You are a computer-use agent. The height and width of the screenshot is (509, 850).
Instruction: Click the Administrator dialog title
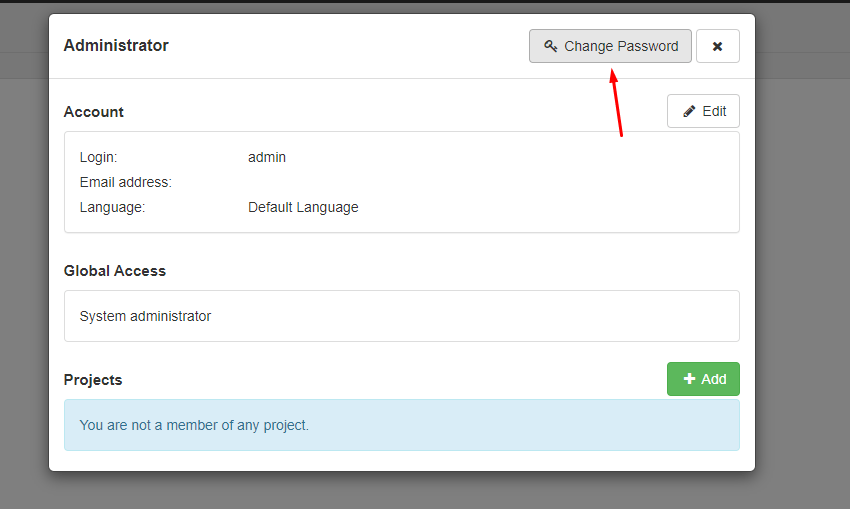click(x=116, y=45)
